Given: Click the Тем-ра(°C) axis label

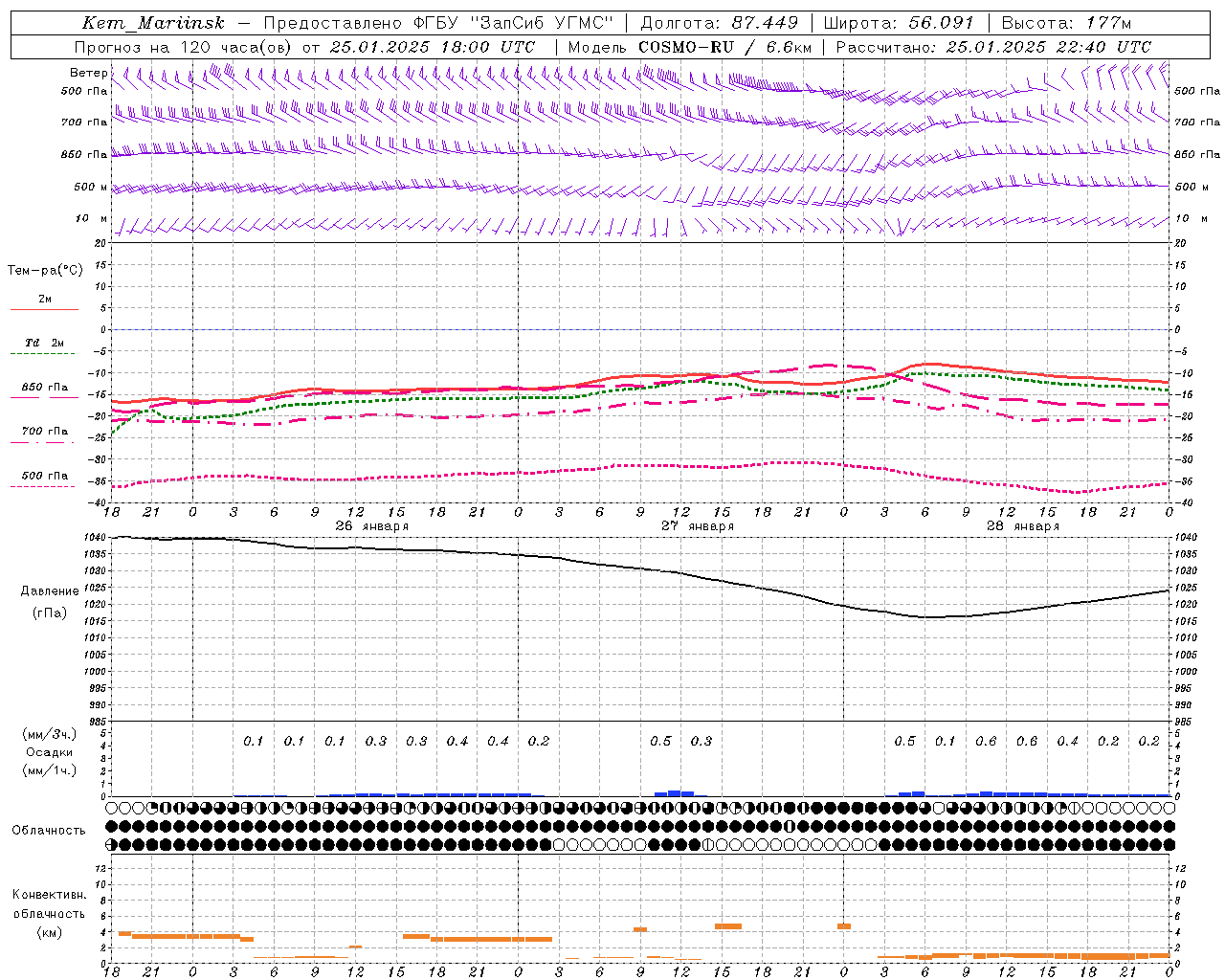Looking at the screenshot, I should 45,271.
